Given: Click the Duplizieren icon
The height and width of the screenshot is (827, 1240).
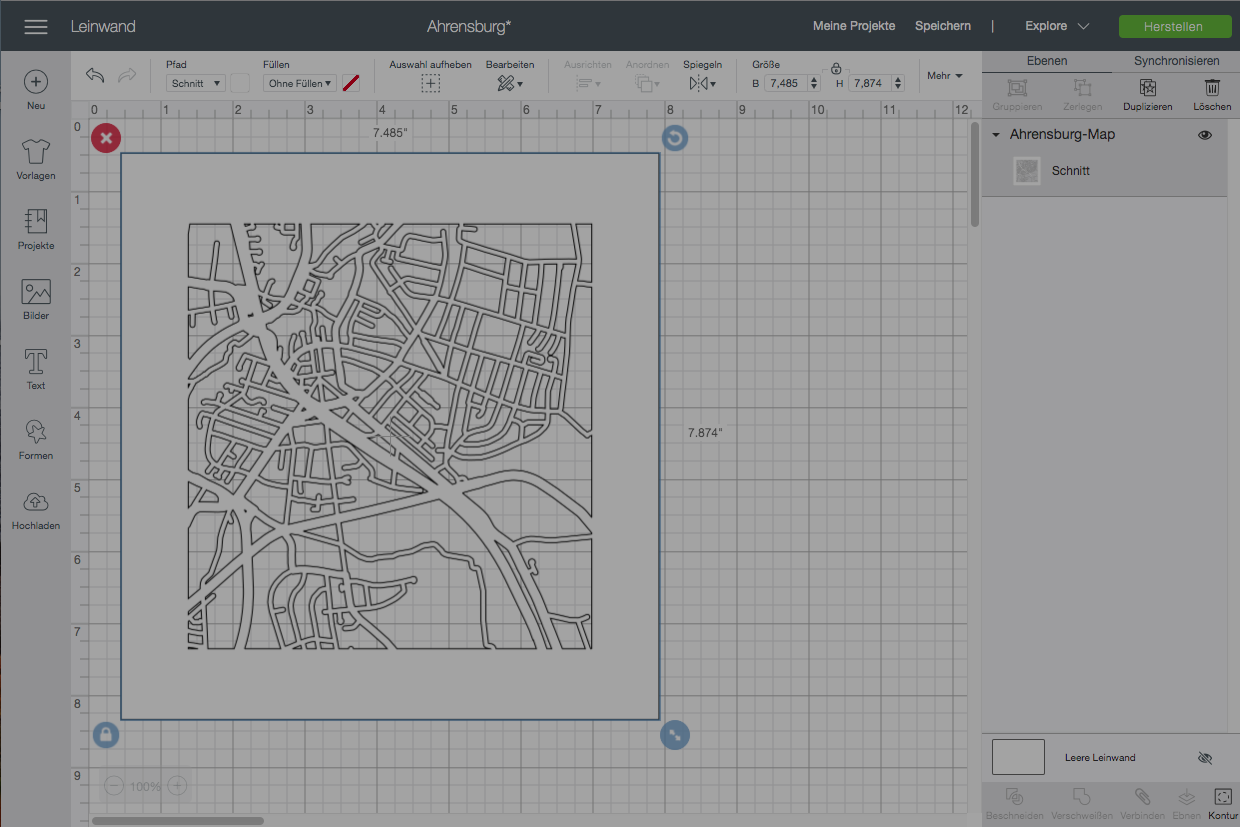Looking at the screenshot, I should click(x=1147, y=88).
